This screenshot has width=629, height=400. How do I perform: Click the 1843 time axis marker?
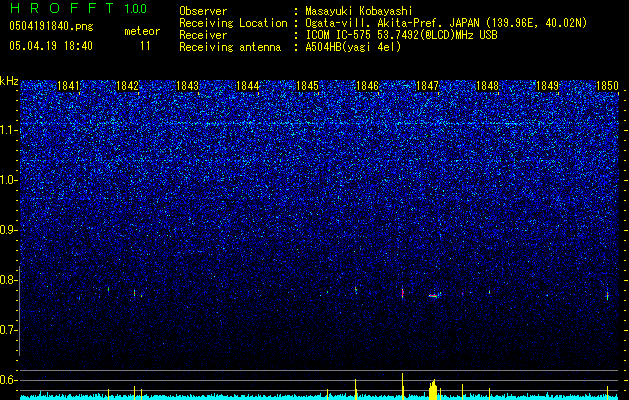pyautogui.click(x=187, y=86)
